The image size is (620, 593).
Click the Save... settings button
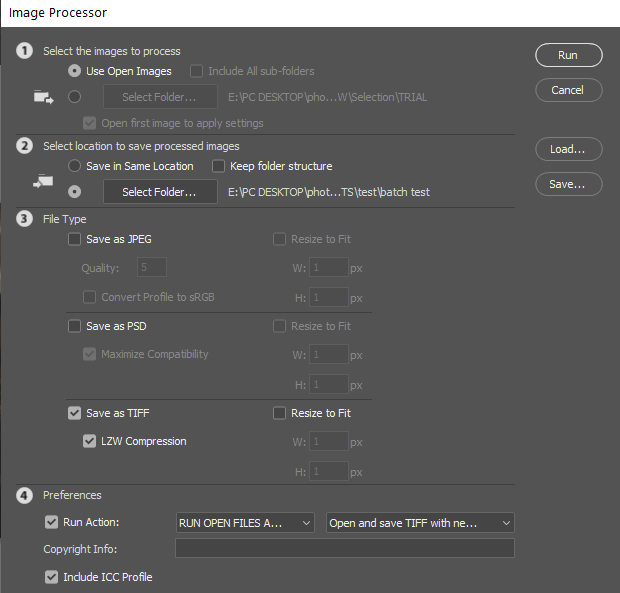568,184
